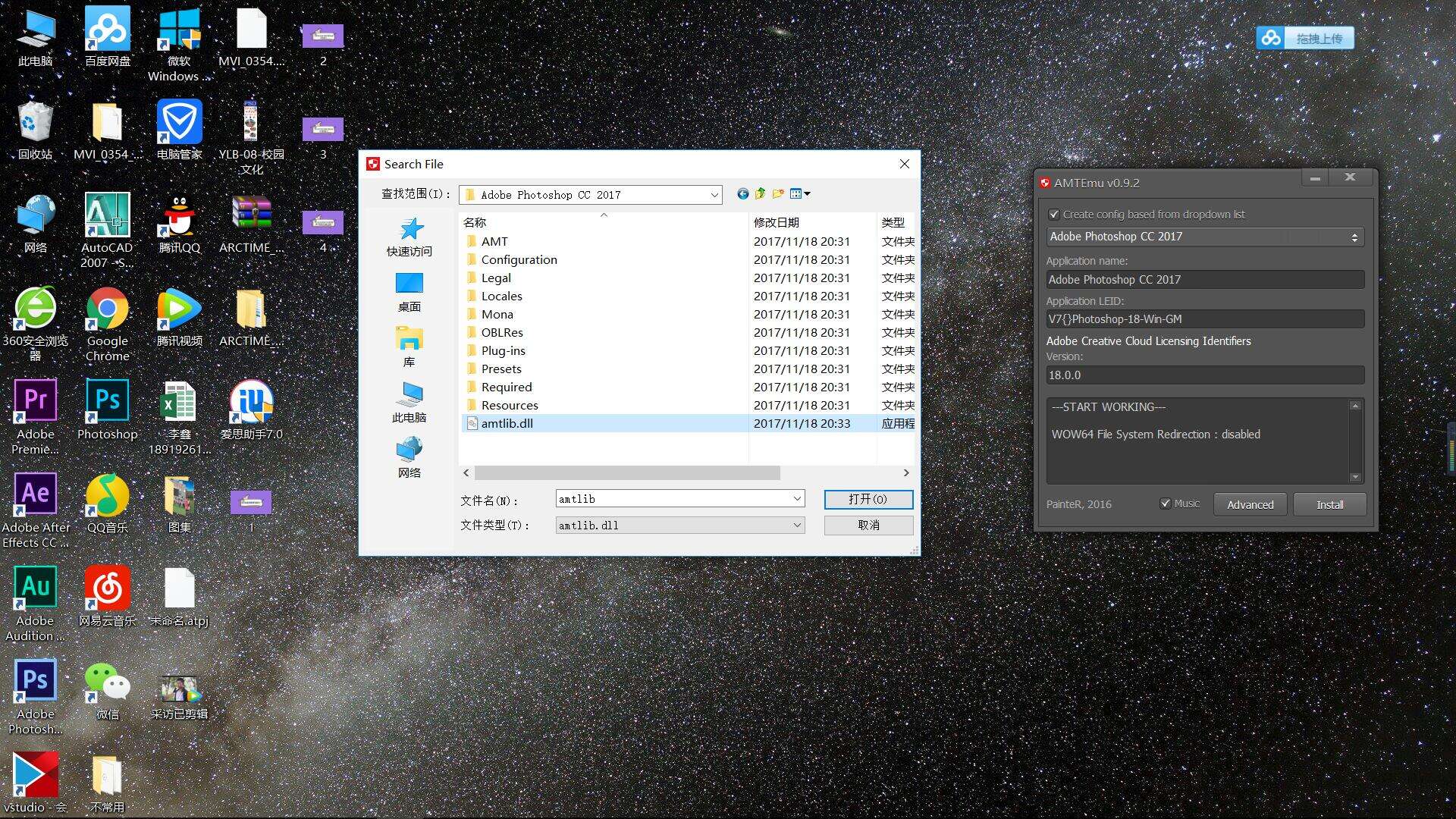This screenshot has height=819, width=1456.
Task: Click the Install button in AMTEmu
Action: [1329, 504]
